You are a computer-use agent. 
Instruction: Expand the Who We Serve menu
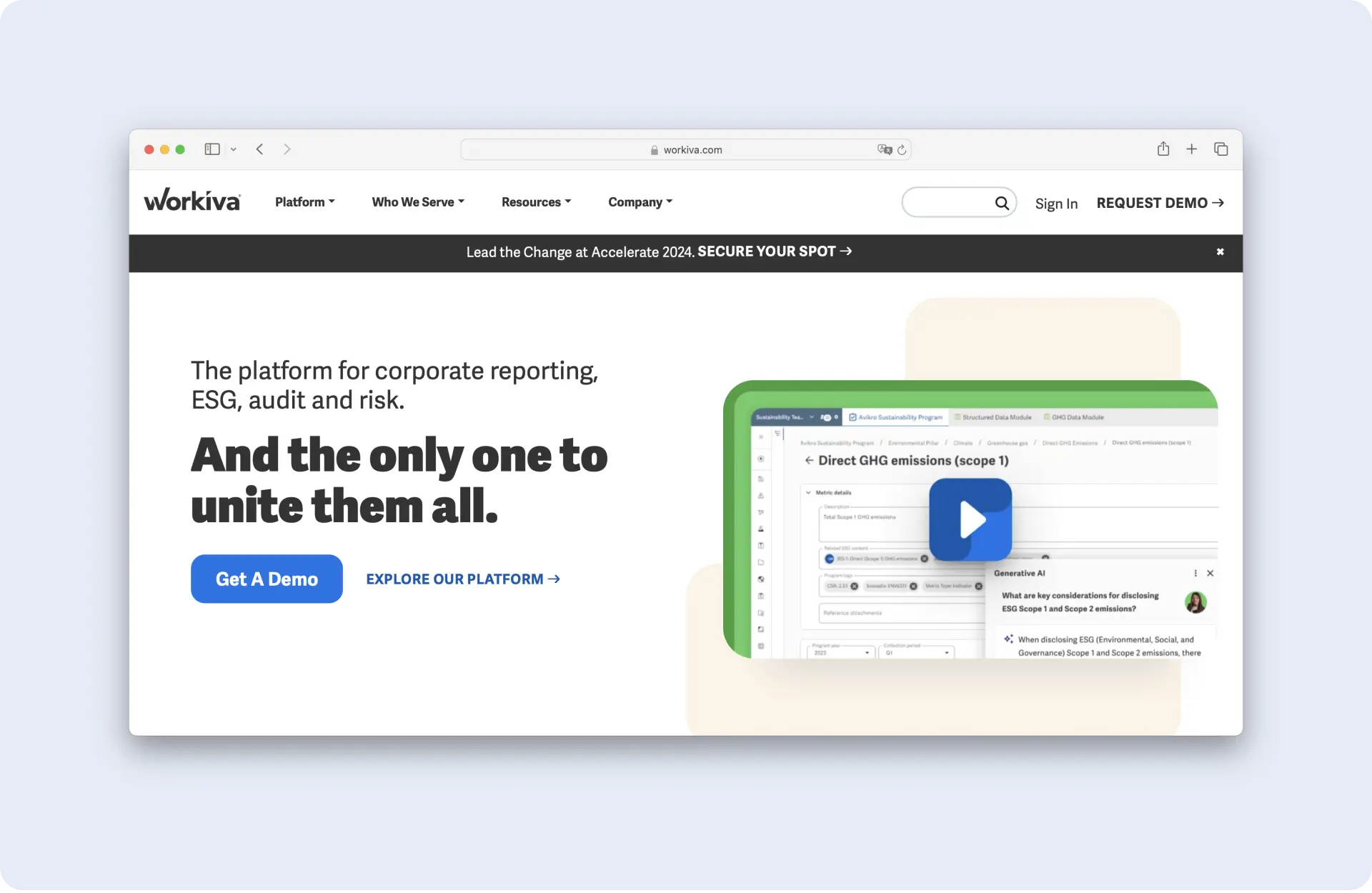coord(418,202)
